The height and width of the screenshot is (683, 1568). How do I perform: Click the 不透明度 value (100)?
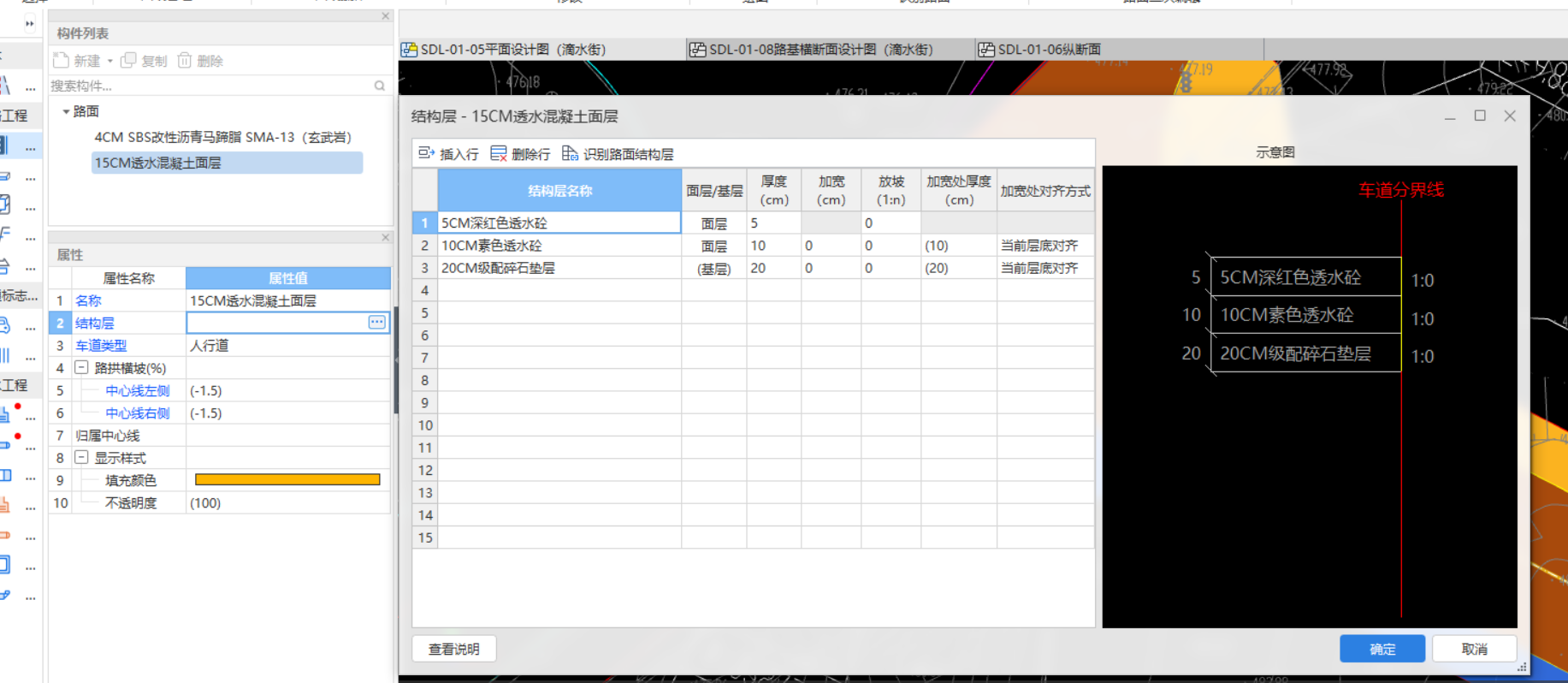288,502
